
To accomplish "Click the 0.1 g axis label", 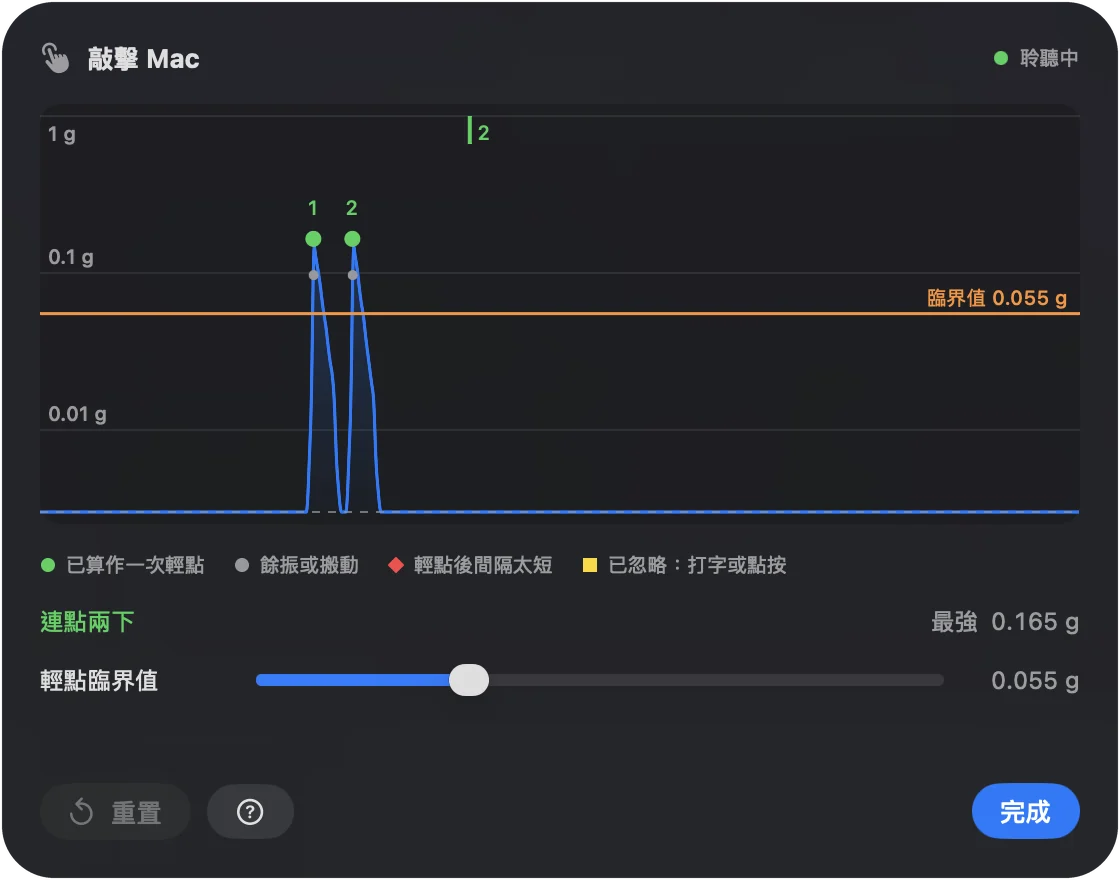I will (x=71, y=257).
